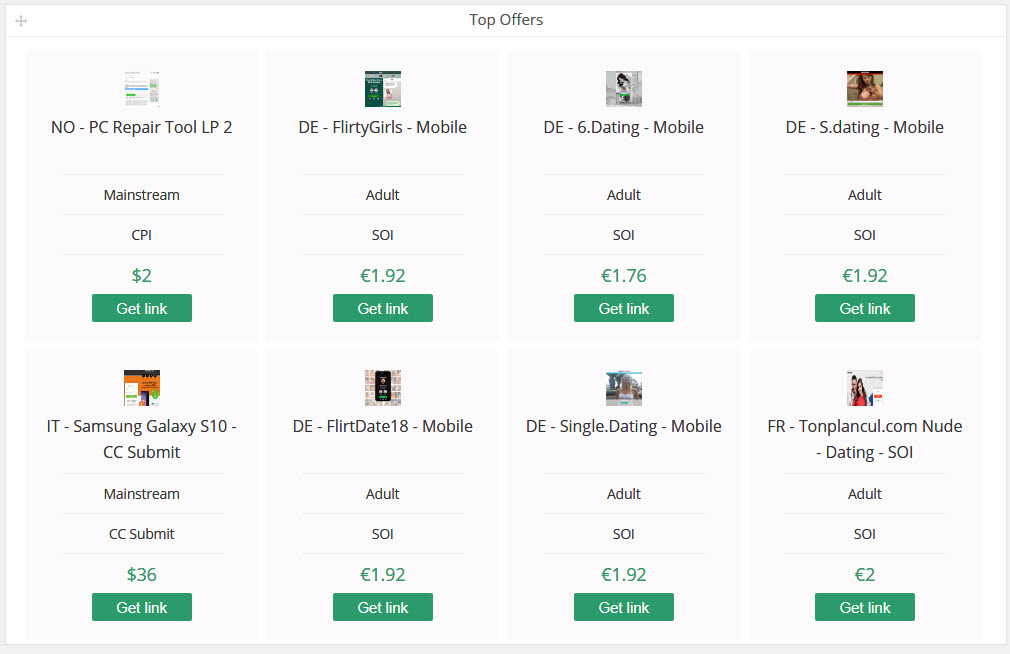Get link for DE - FlirtDate18 - Mobile
This screenshot has height=654, width=1010.
coord(383,607)
